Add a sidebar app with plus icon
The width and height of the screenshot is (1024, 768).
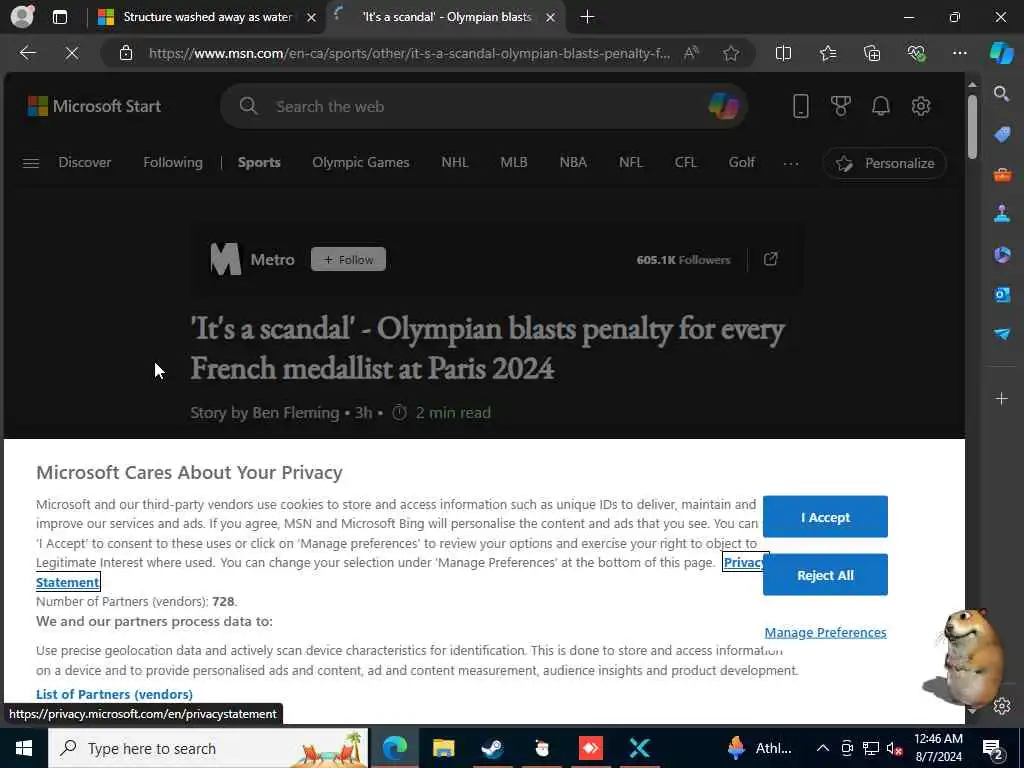(x=1001, y=398)
